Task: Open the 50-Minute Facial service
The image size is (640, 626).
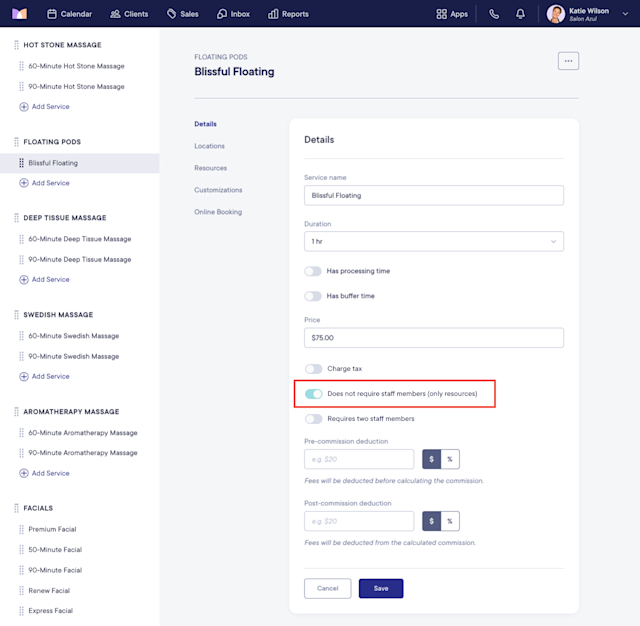Action: (55, 550)
